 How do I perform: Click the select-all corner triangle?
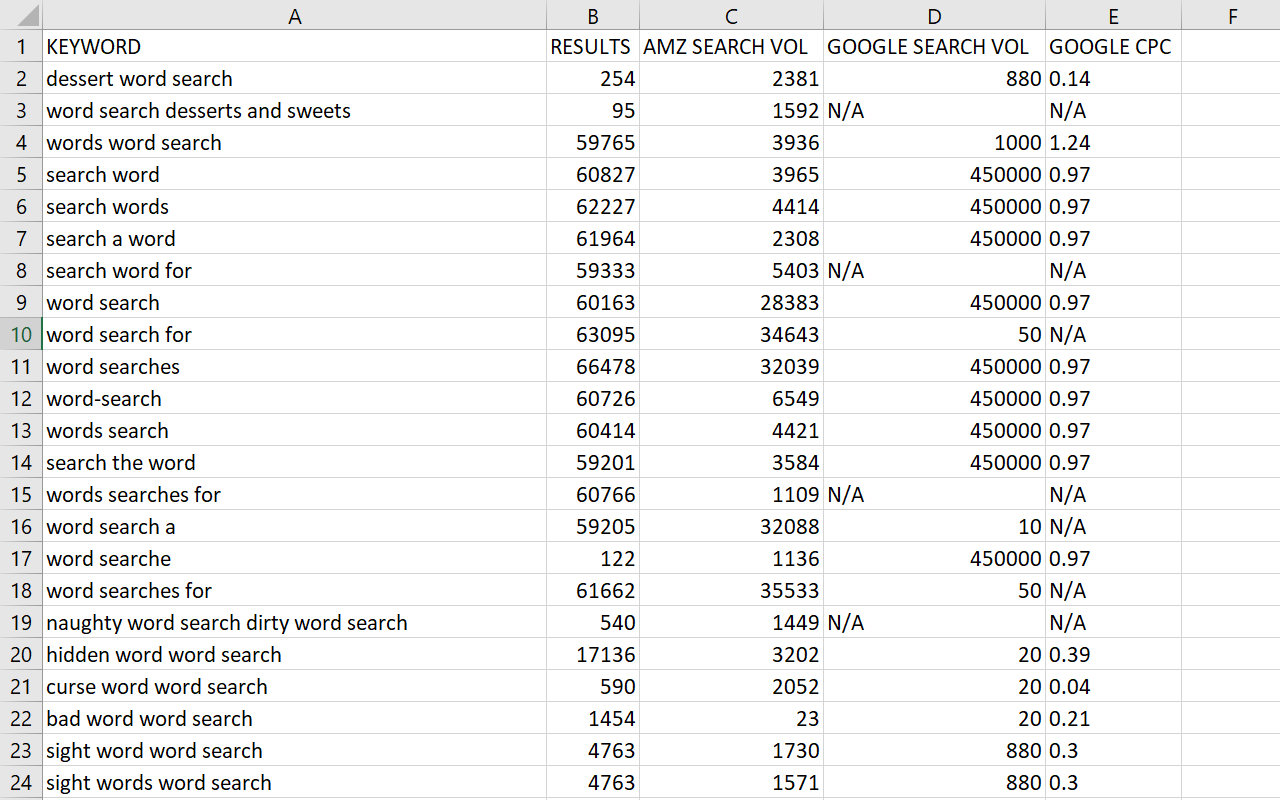pos(21,15)
